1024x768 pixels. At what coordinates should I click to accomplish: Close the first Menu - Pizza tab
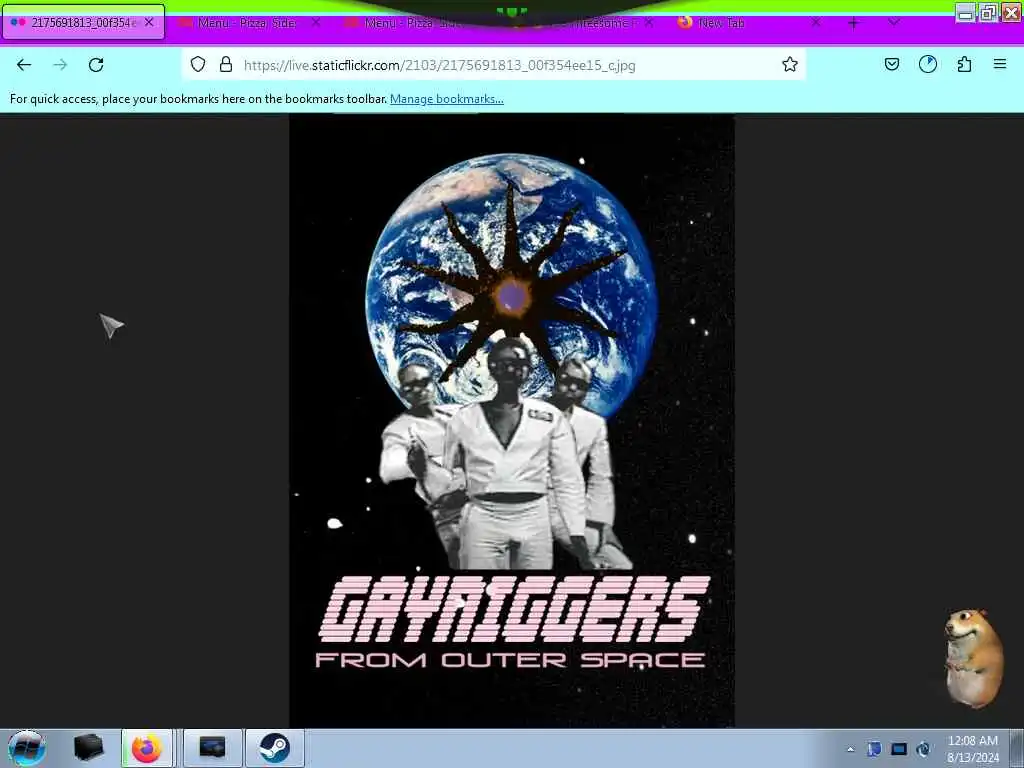pyautogui.click(x=316, y=22)
